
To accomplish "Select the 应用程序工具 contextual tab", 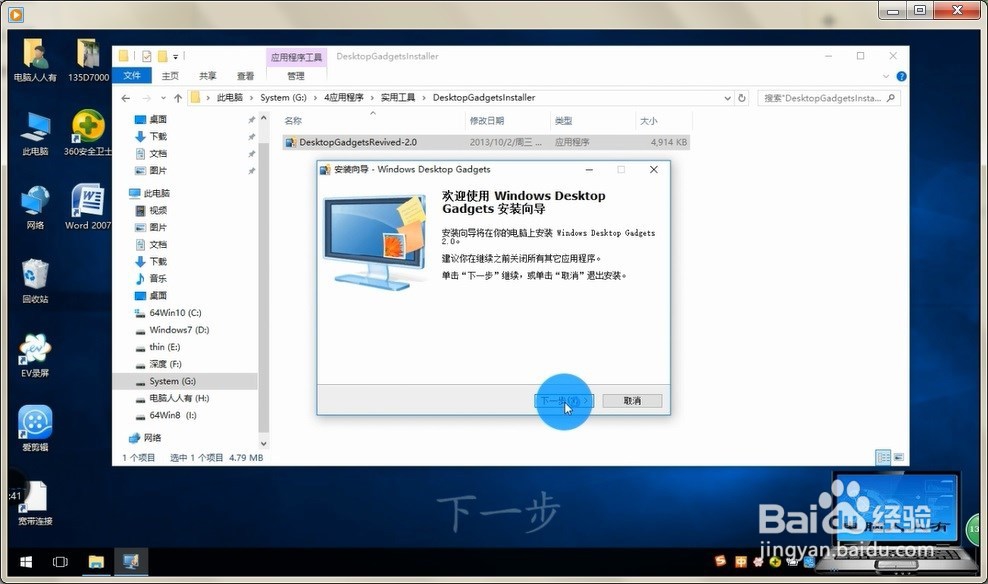I will (296, 57).
